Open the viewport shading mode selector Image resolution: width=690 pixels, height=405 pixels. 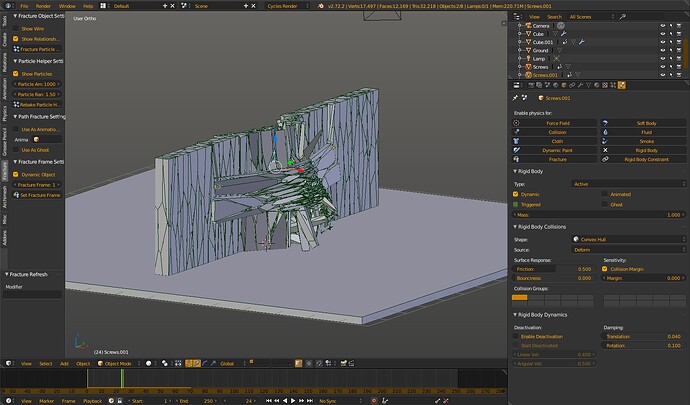(148, 364)
